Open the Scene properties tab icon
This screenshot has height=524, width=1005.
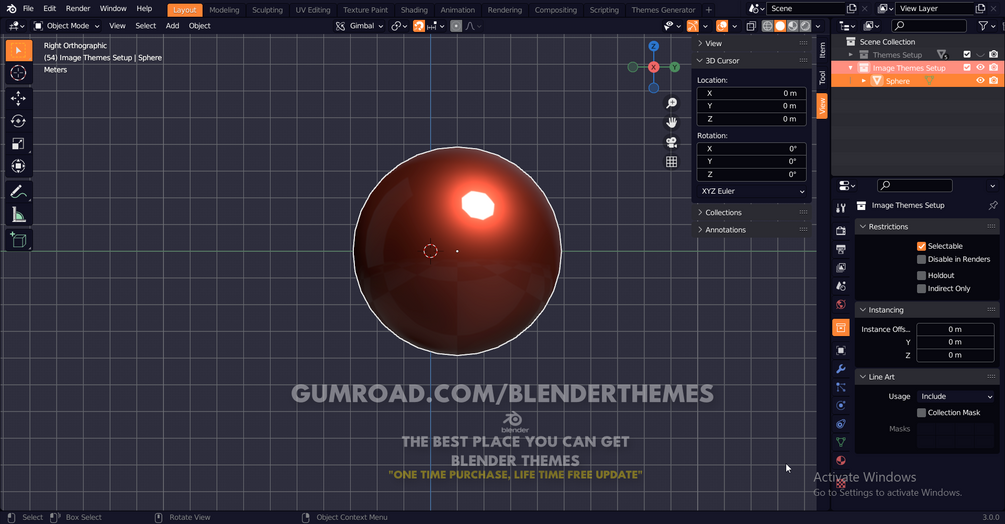pyautogui.click(x=841, y=286)
